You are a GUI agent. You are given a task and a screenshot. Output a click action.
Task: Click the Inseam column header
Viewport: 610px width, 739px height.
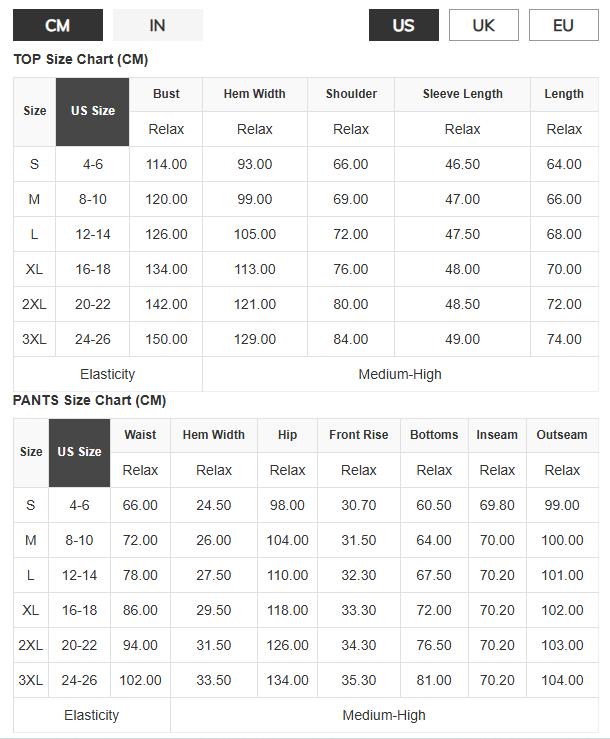497,435
